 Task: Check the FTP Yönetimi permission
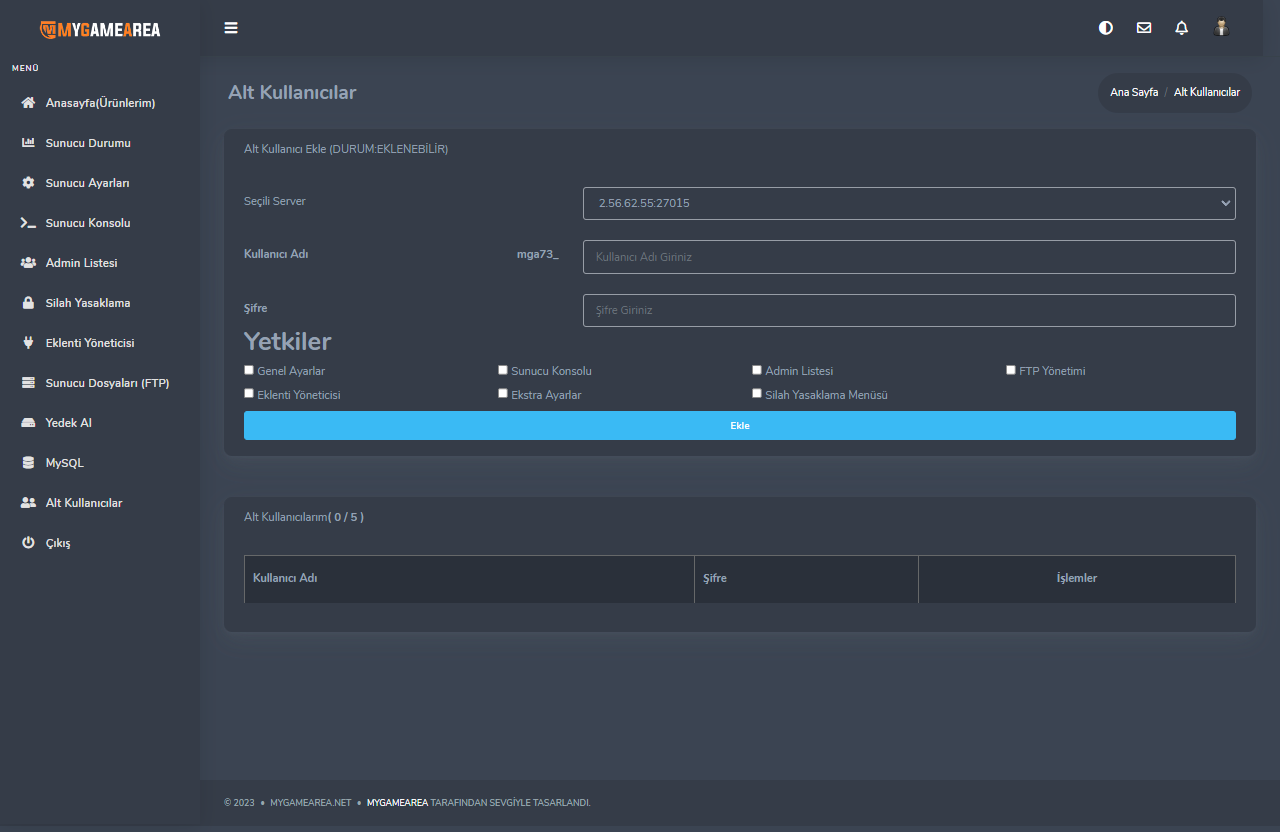click(x=1011, y=370)
